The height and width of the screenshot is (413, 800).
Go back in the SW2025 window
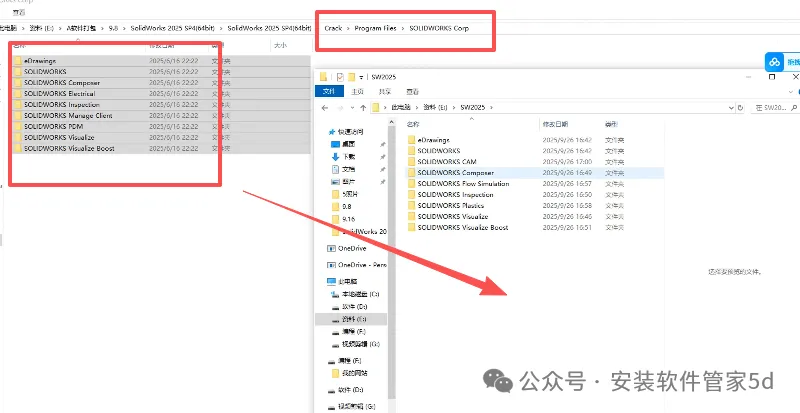coord(324,108)
